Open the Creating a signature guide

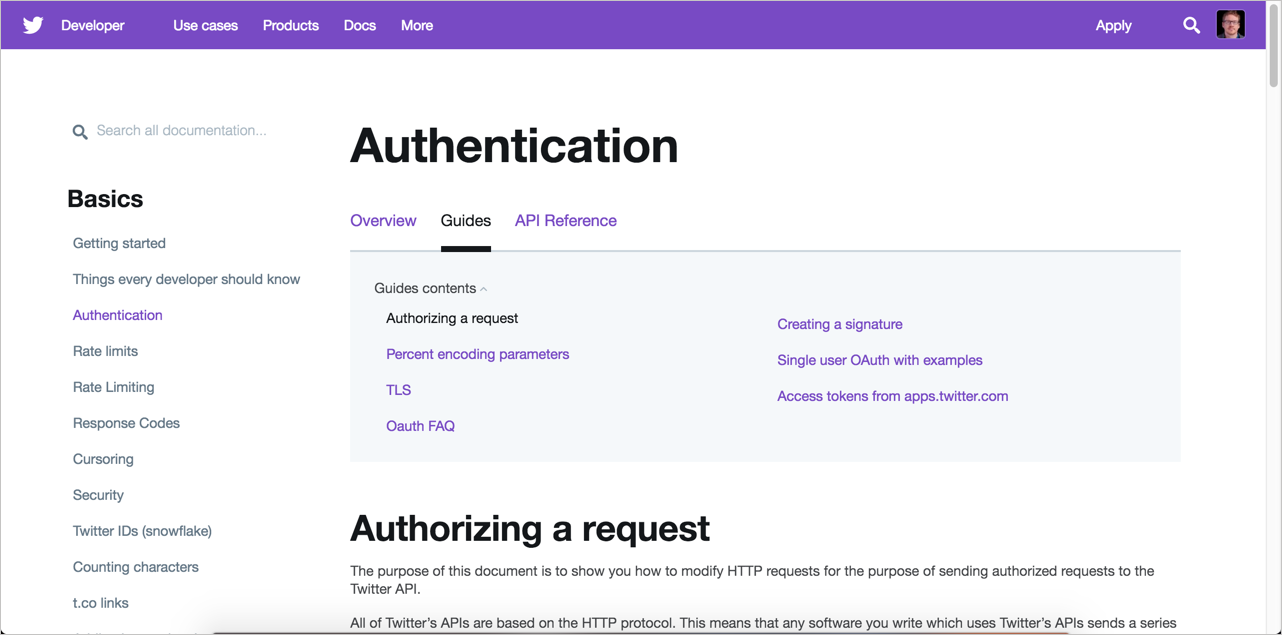point(839,324)
